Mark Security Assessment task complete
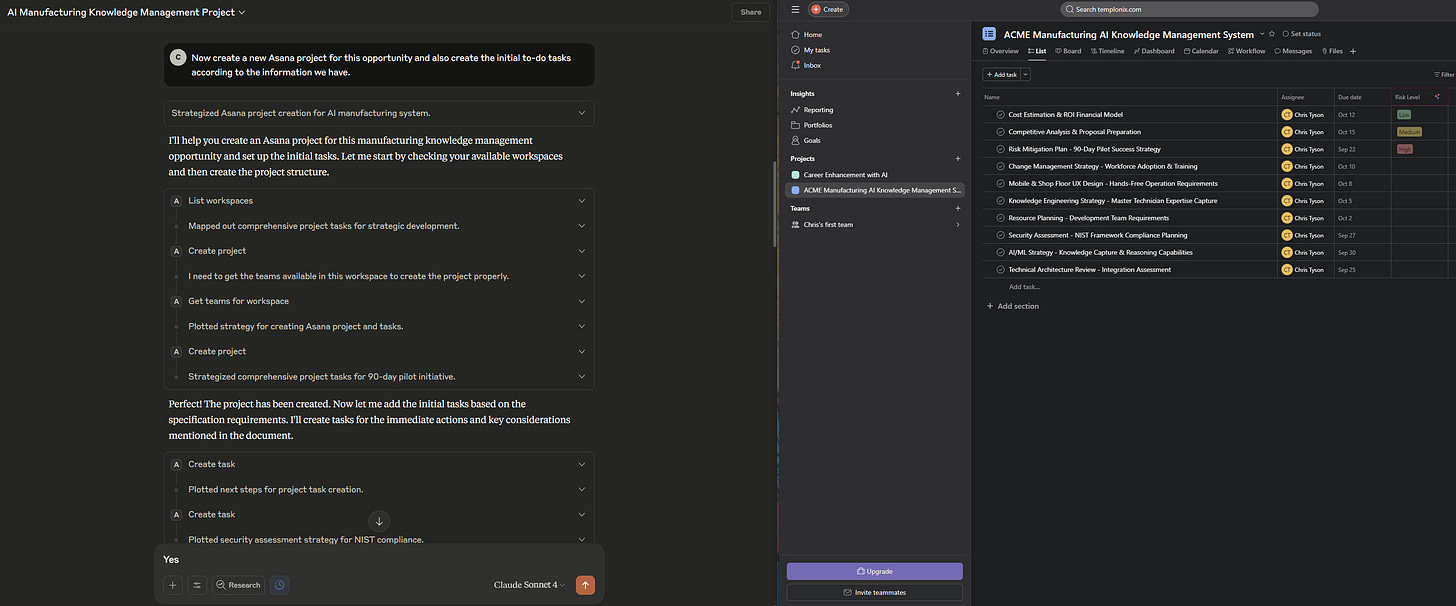This screenshot has width=1456, height=606. [x=1000, y=235]
